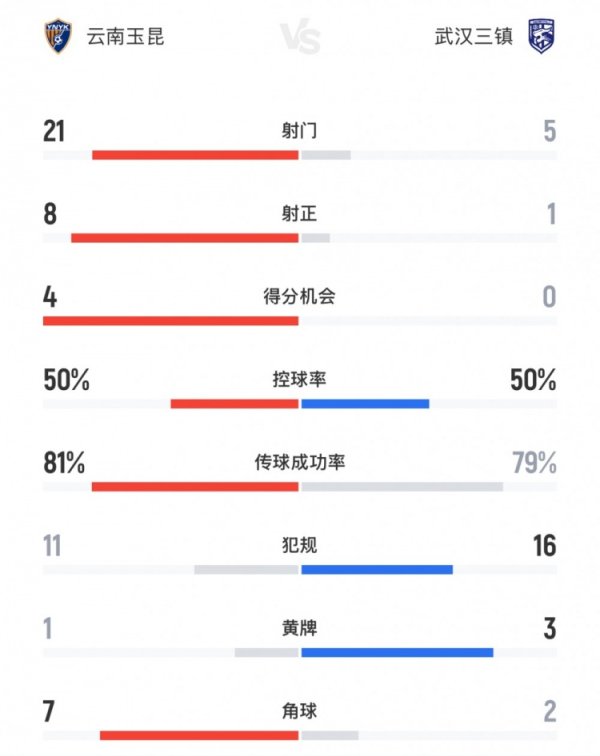This screenshot has height=756, width=600.
Task: Open the 武汉三镇 team name
Action: click(474, 38)
